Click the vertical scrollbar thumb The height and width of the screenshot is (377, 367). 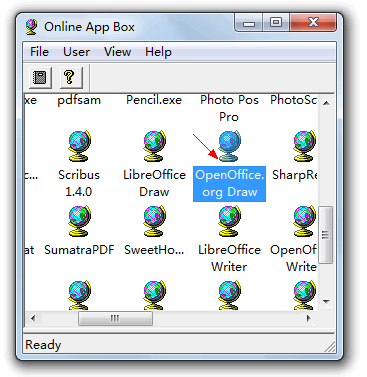coord(326,235)
